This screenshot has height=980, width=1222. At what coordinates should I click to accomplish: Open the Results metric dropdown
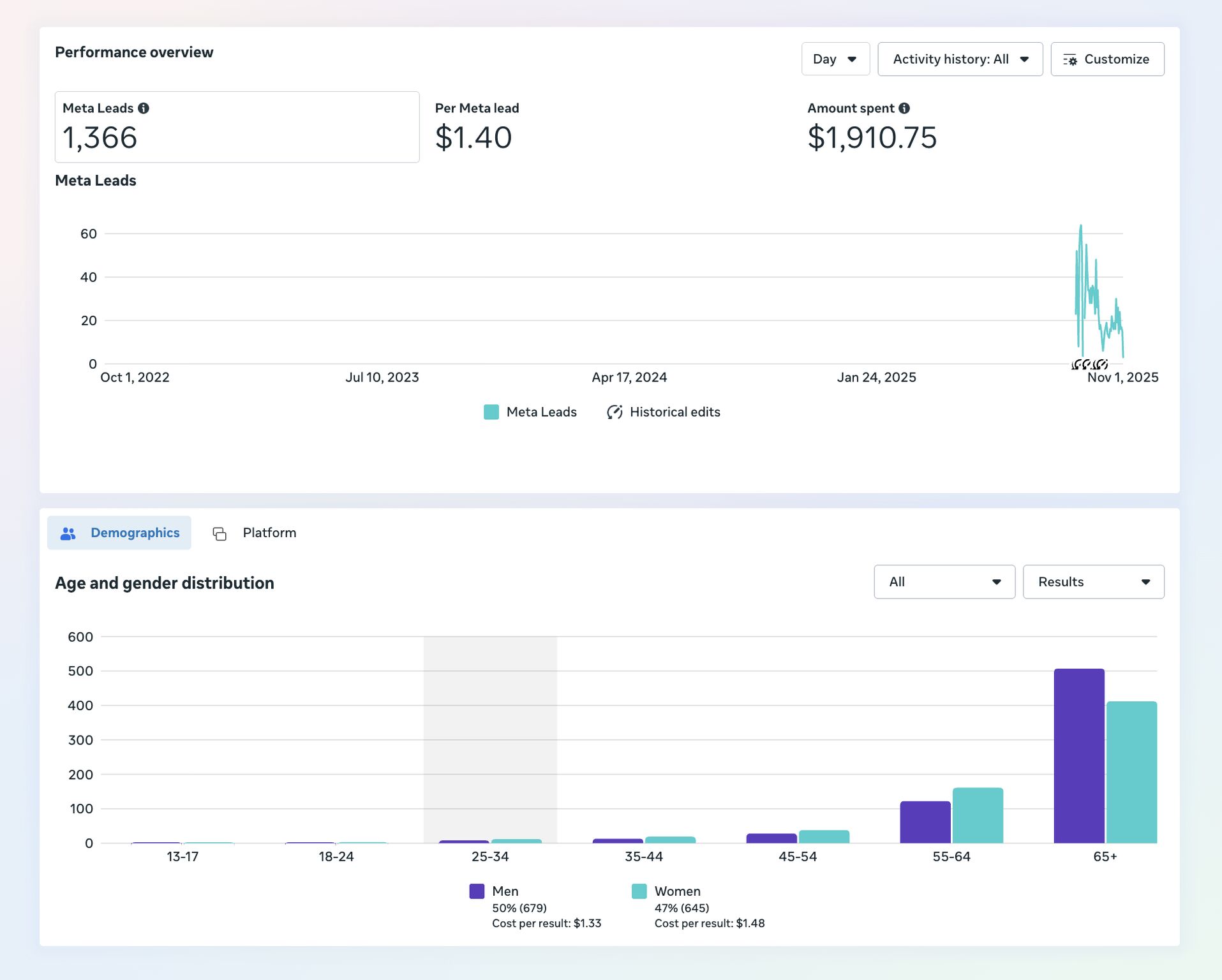coord(1093,582)
